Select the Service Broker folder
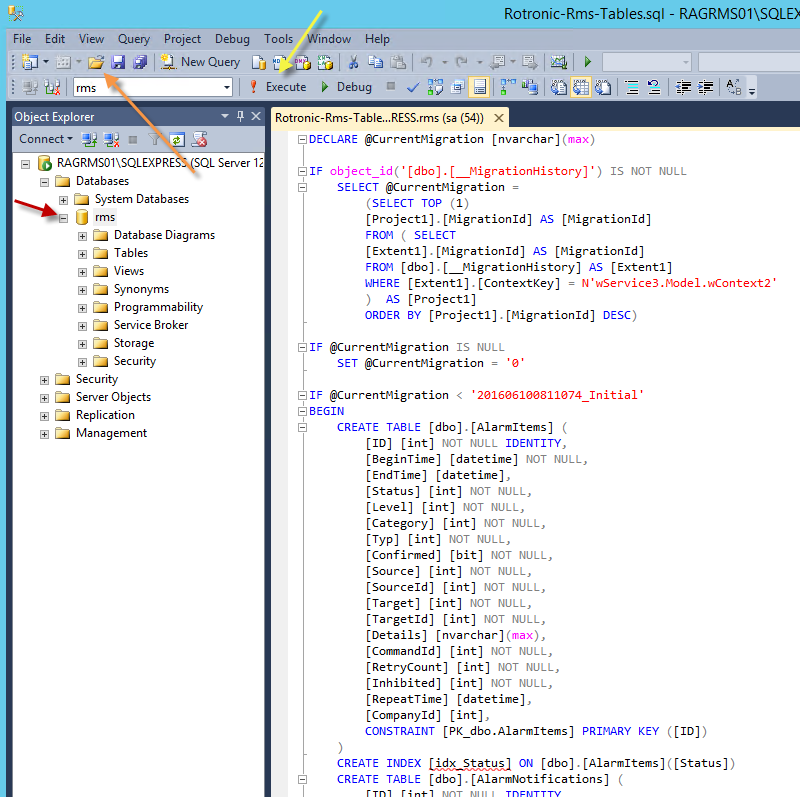Image resolution: width=800 pixels, height=797 pixels. coord(151,325)
